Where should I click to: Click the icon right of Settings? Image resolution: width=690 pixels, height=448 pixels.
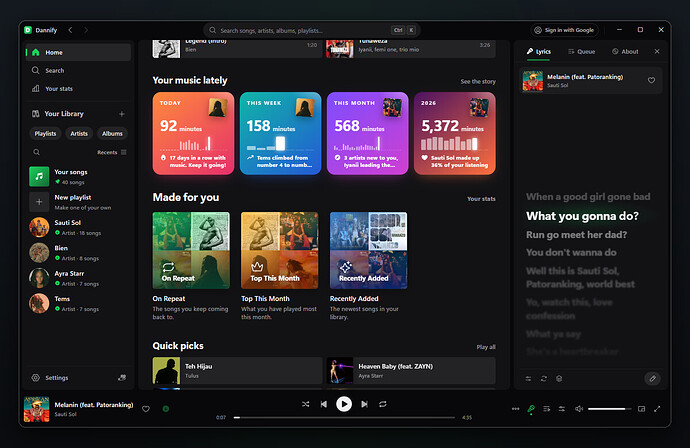[x=122, y=378]
